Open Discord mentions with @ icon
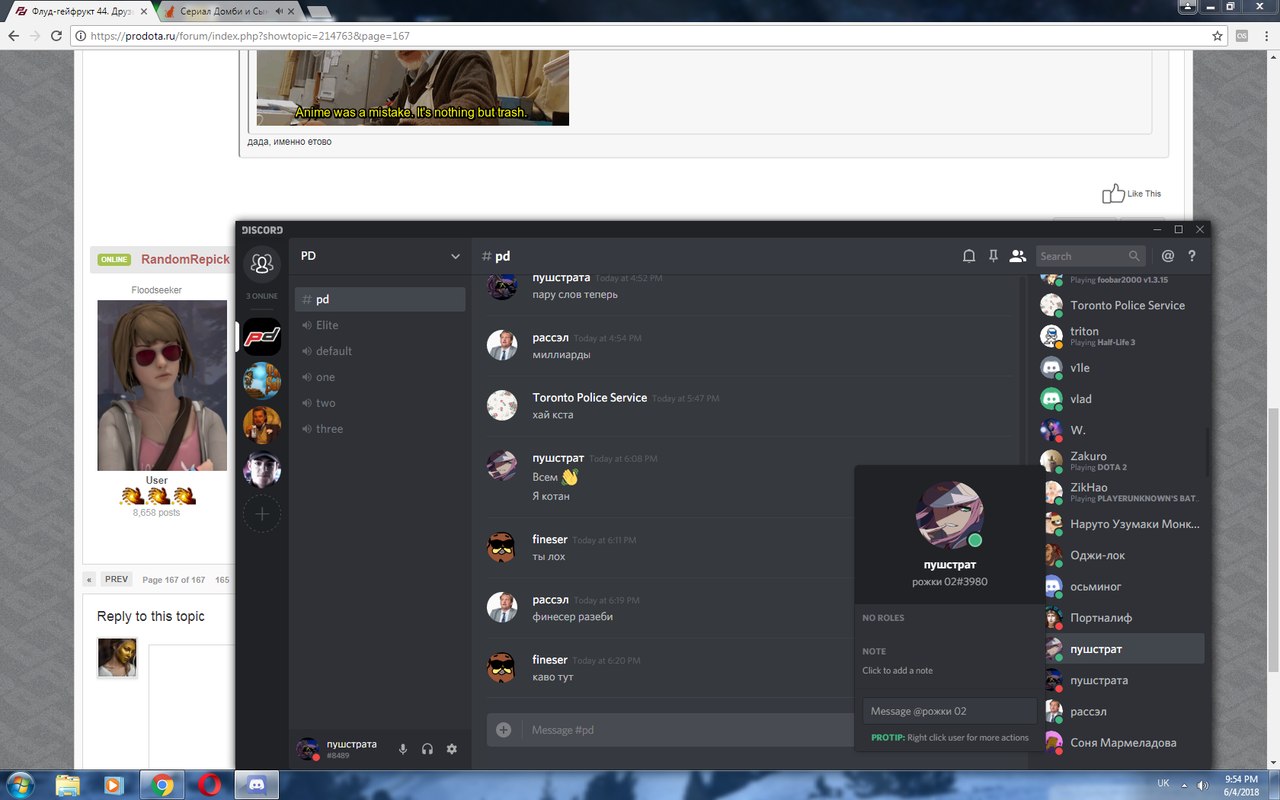The image size is (1280, 800). (x=1167, y=256)
